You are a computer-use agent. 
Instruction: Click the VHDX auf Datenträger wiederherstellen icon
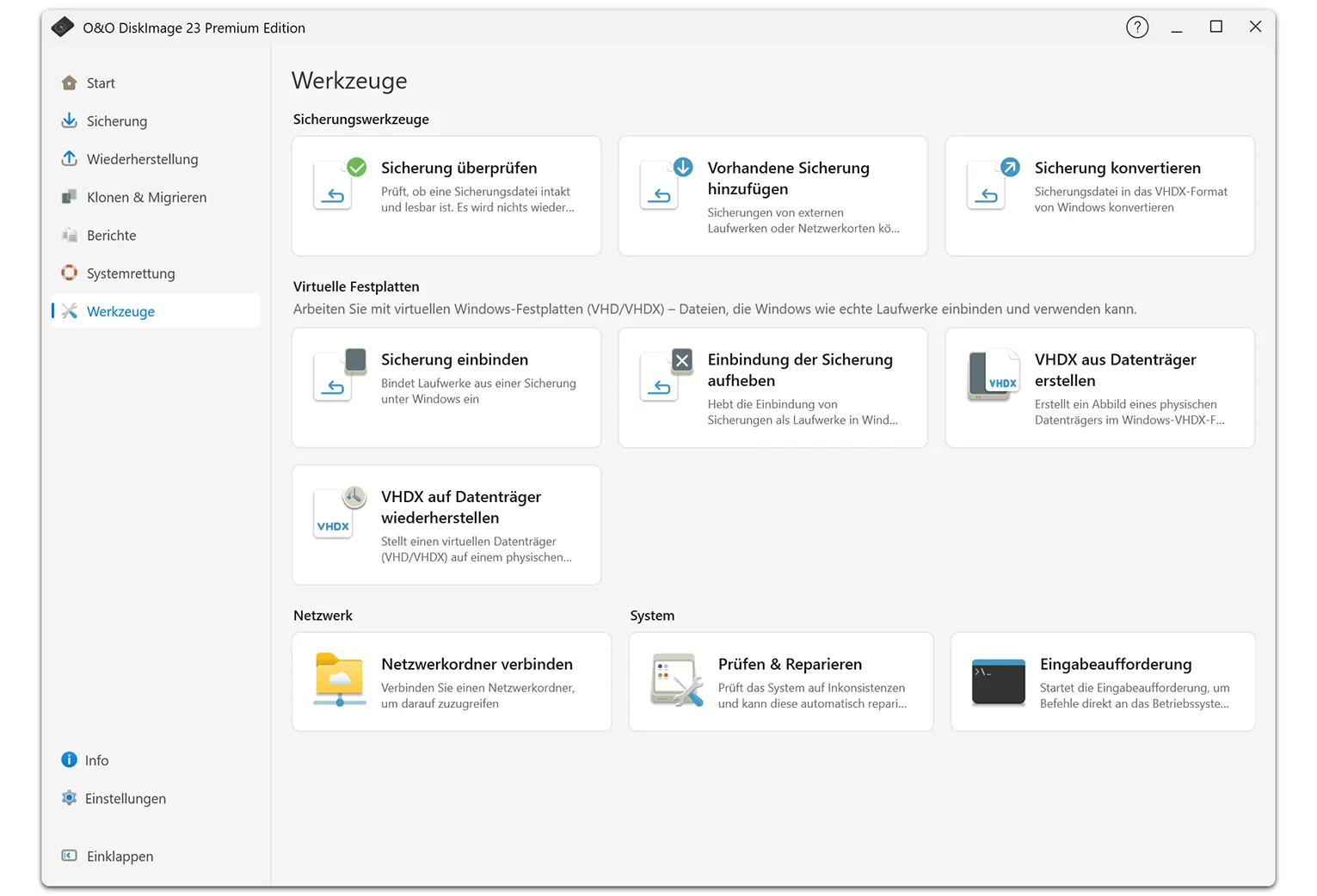[x=339, y=512]
